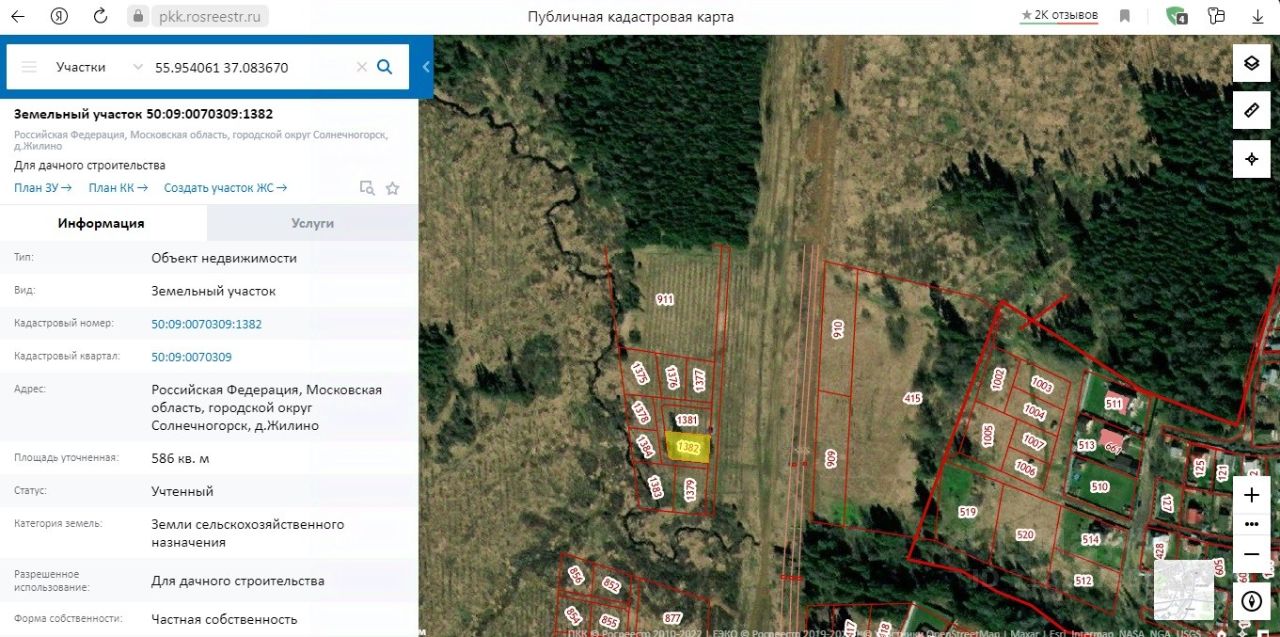Open the green shield protection extension

(1176, 16)
